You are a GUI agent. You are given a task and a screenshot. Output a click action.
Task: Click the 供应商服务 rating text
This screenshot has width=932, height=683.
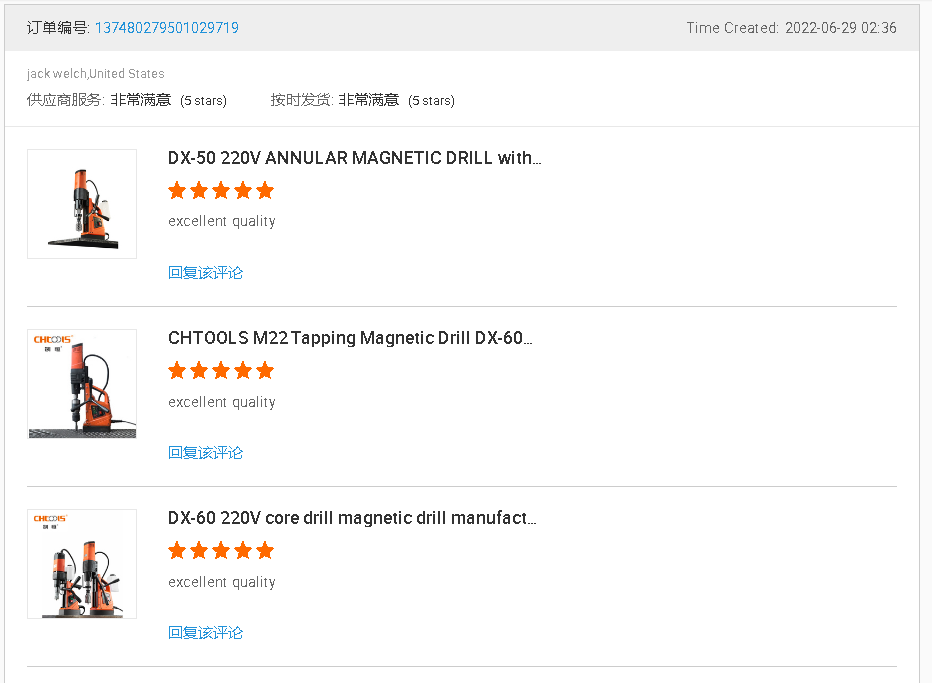127,100
